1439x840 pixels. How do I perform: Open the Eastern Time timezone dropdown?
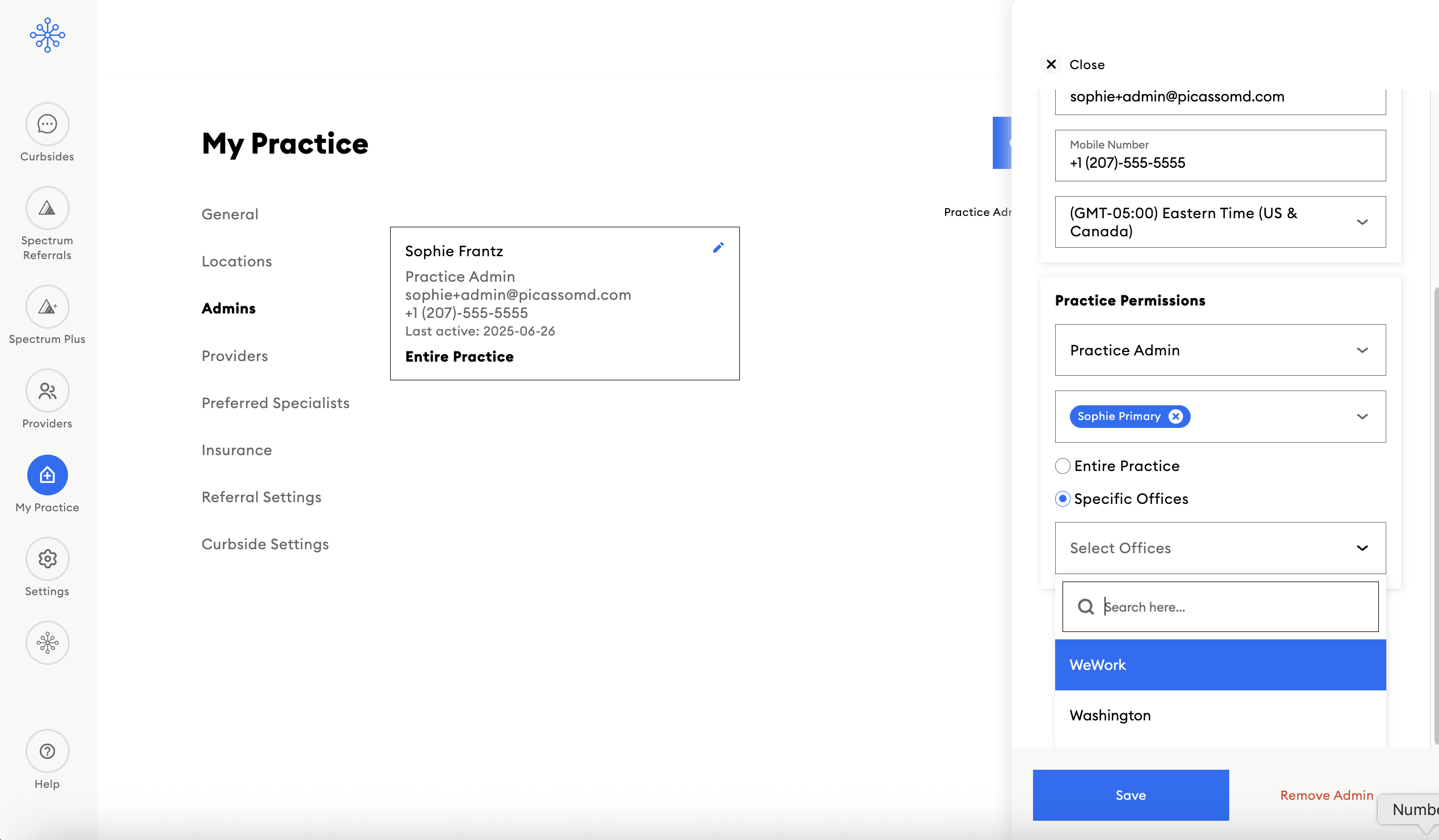pyautogui.click(x=1220, y=222)
